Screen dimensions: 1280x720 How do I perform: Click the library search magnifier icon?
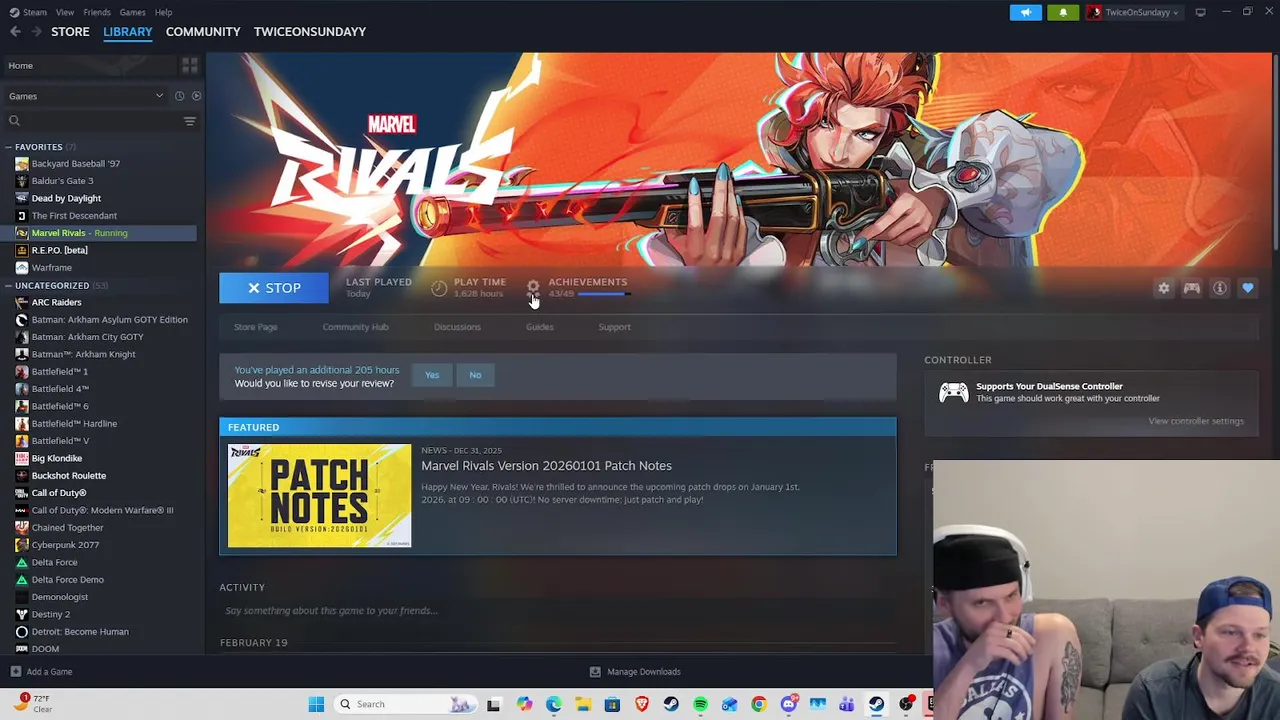click(x=14, y=121)
